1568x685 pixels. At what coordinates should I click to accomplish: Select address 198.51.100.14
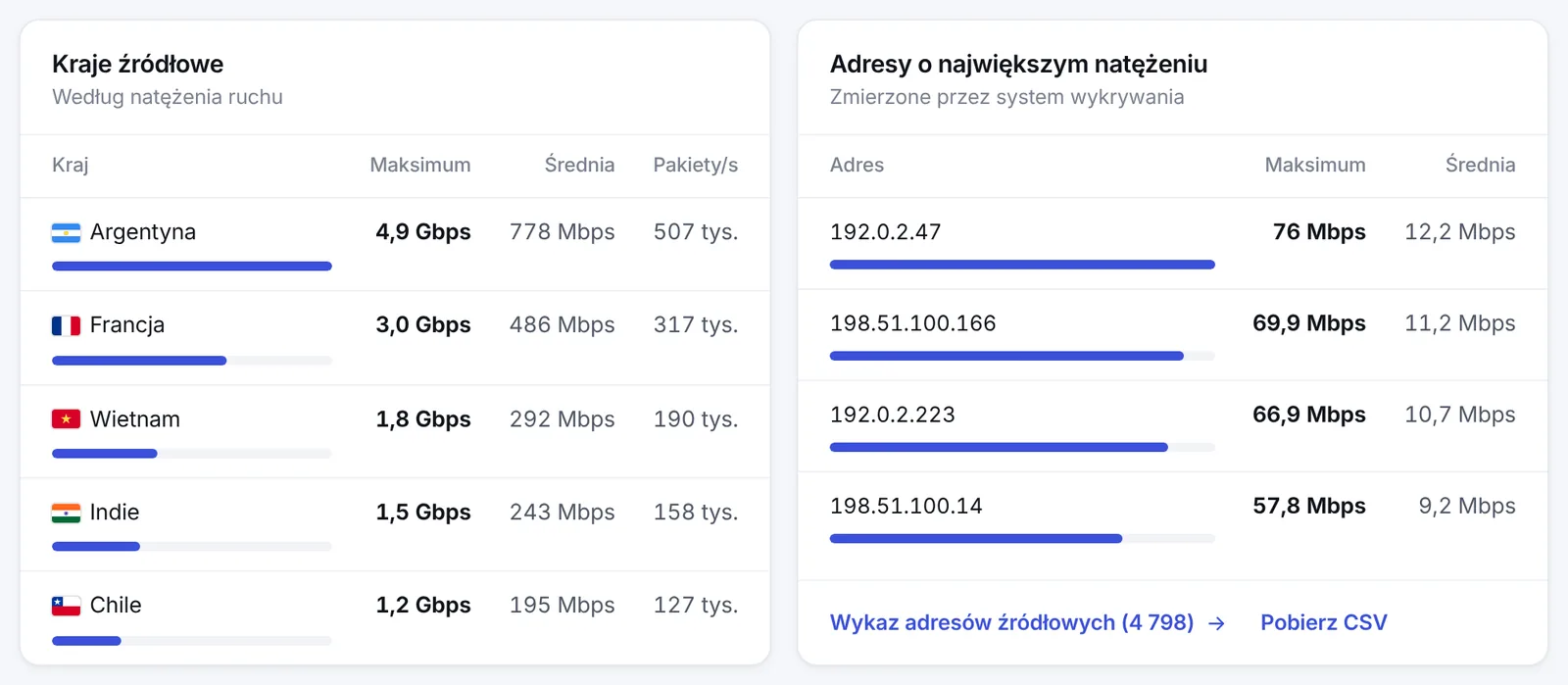tap(906, 506)
